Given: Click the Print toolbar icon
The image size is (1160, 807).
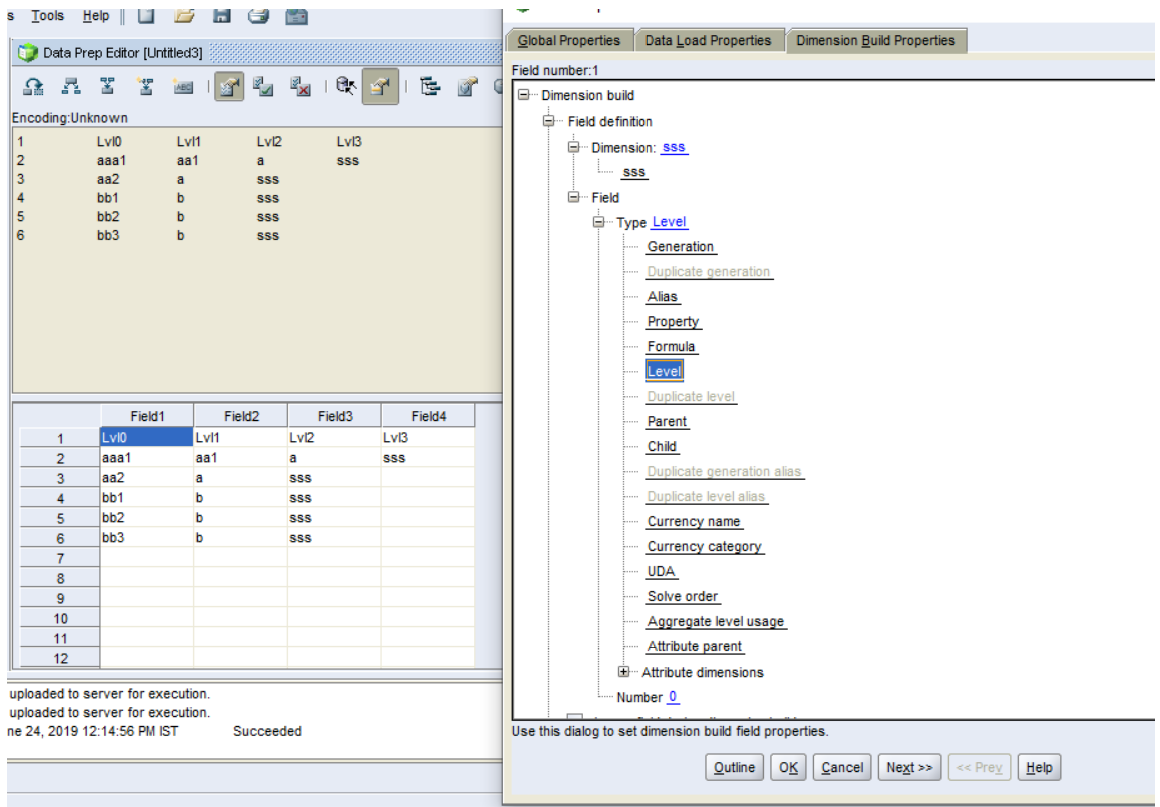Looking at the screenshot, I should (258, 17).
